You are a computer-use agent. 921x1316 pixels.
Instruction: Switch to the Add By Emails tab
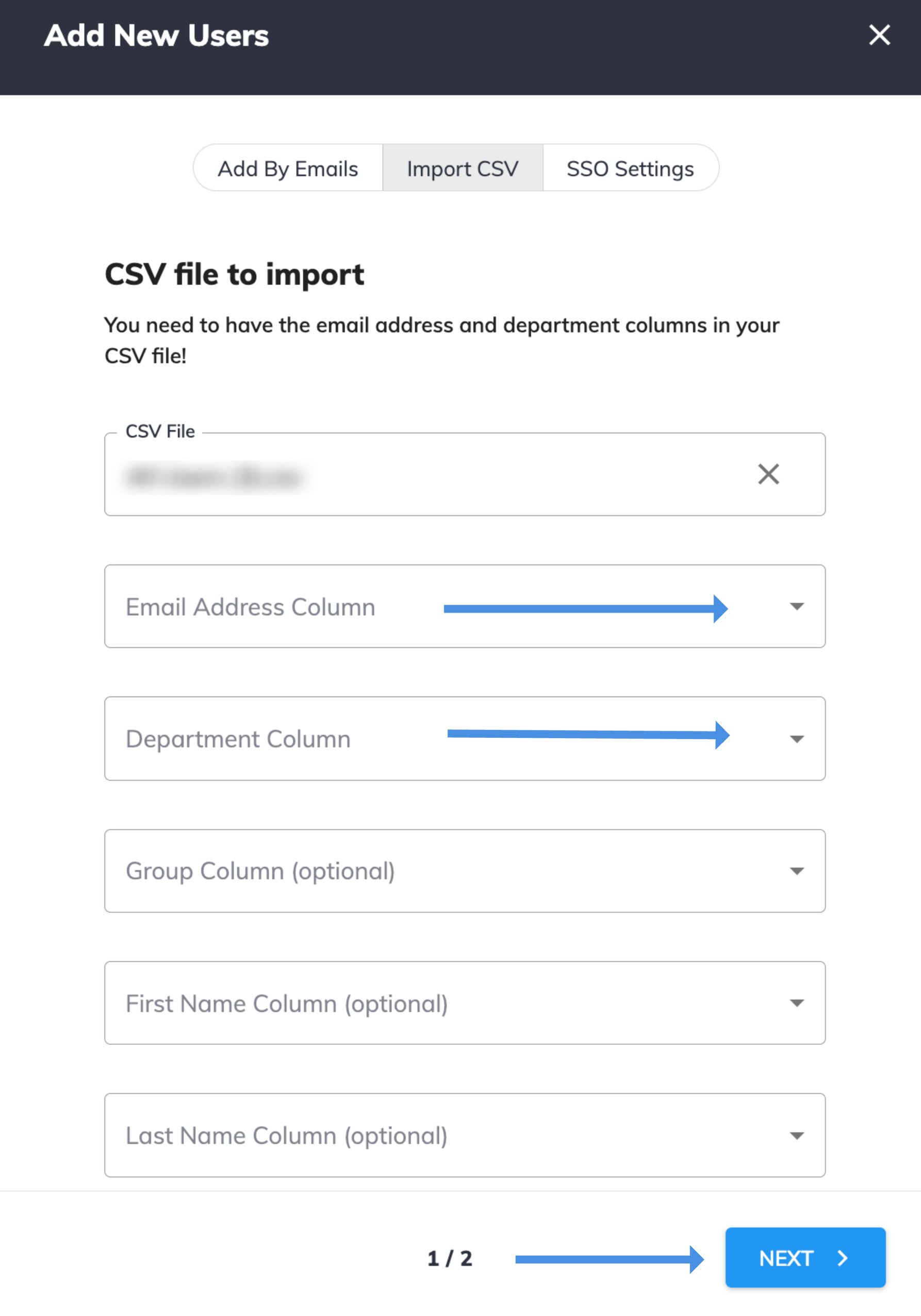288,168
